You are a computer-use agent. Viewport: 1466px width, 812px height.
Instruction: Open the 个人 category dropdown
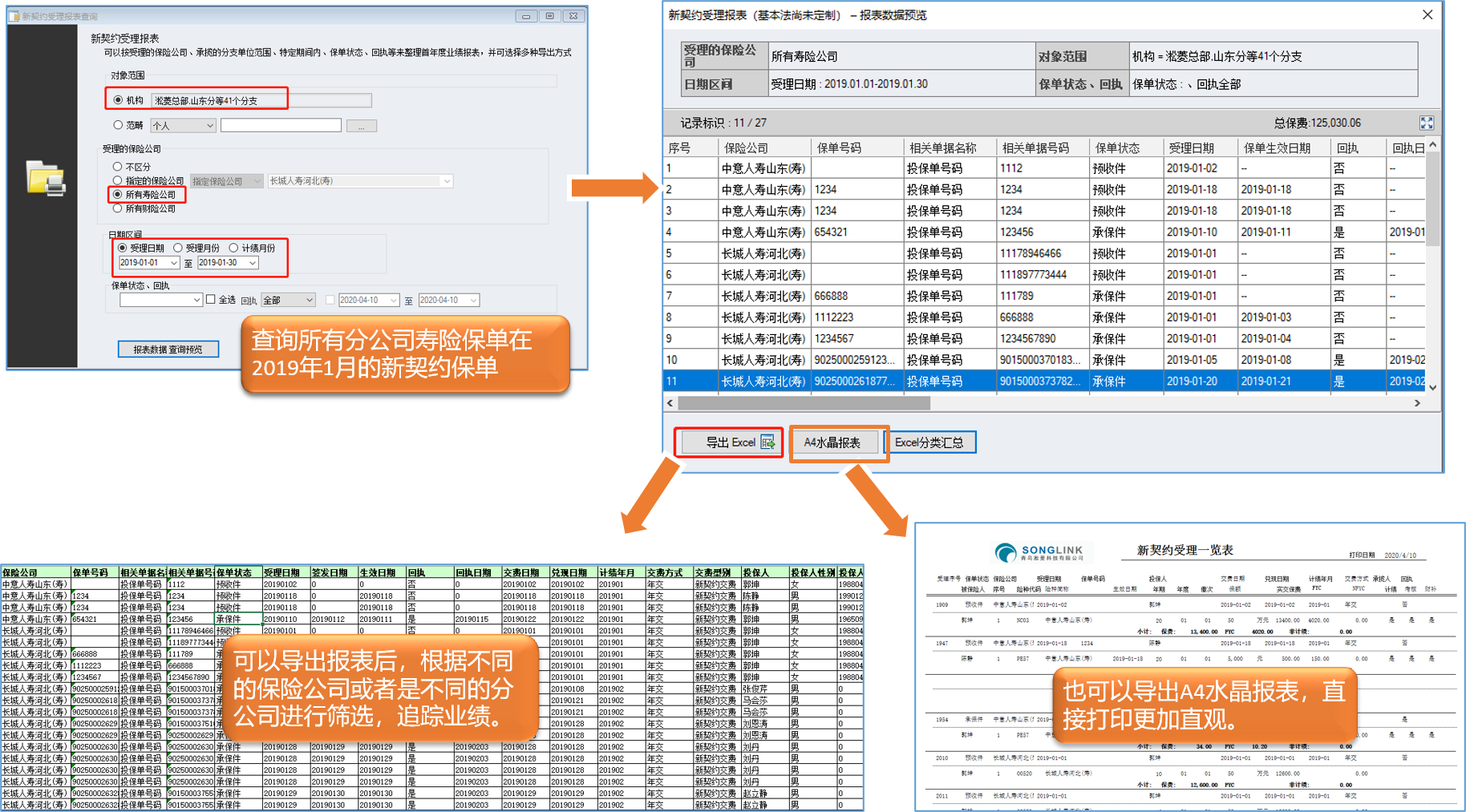point(209,126)
